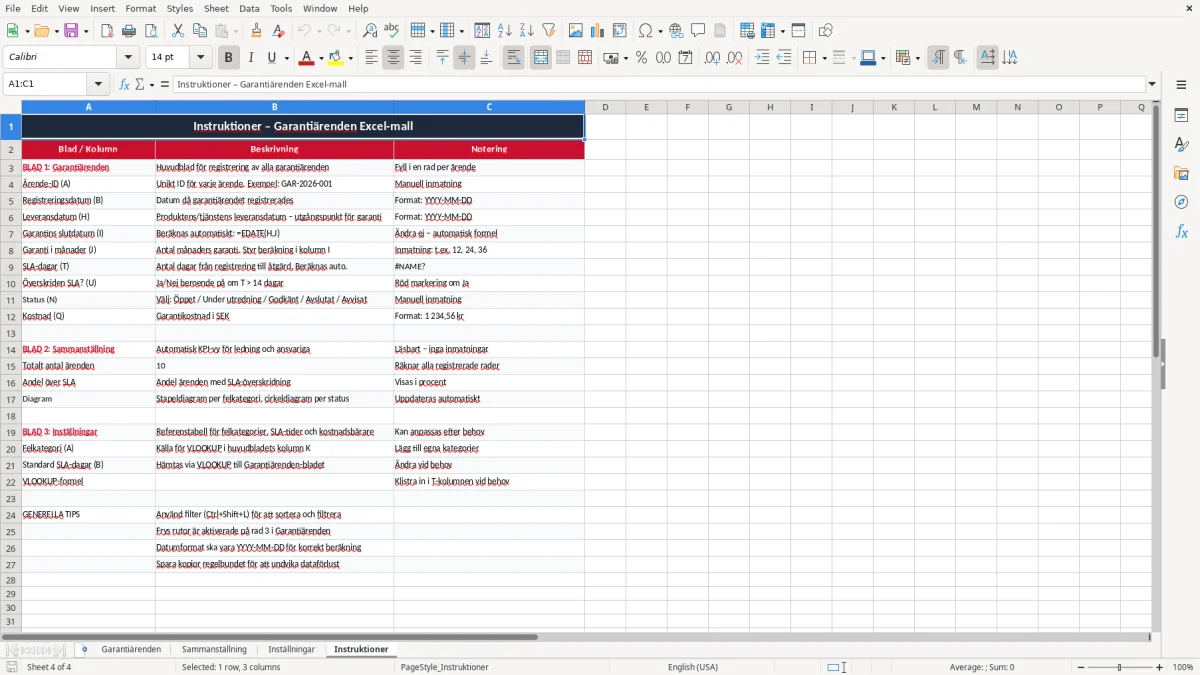Open the Borders dropdown arrow
Image resolution: width=1200 pixels, height=675 pixels.
[824, 58]
